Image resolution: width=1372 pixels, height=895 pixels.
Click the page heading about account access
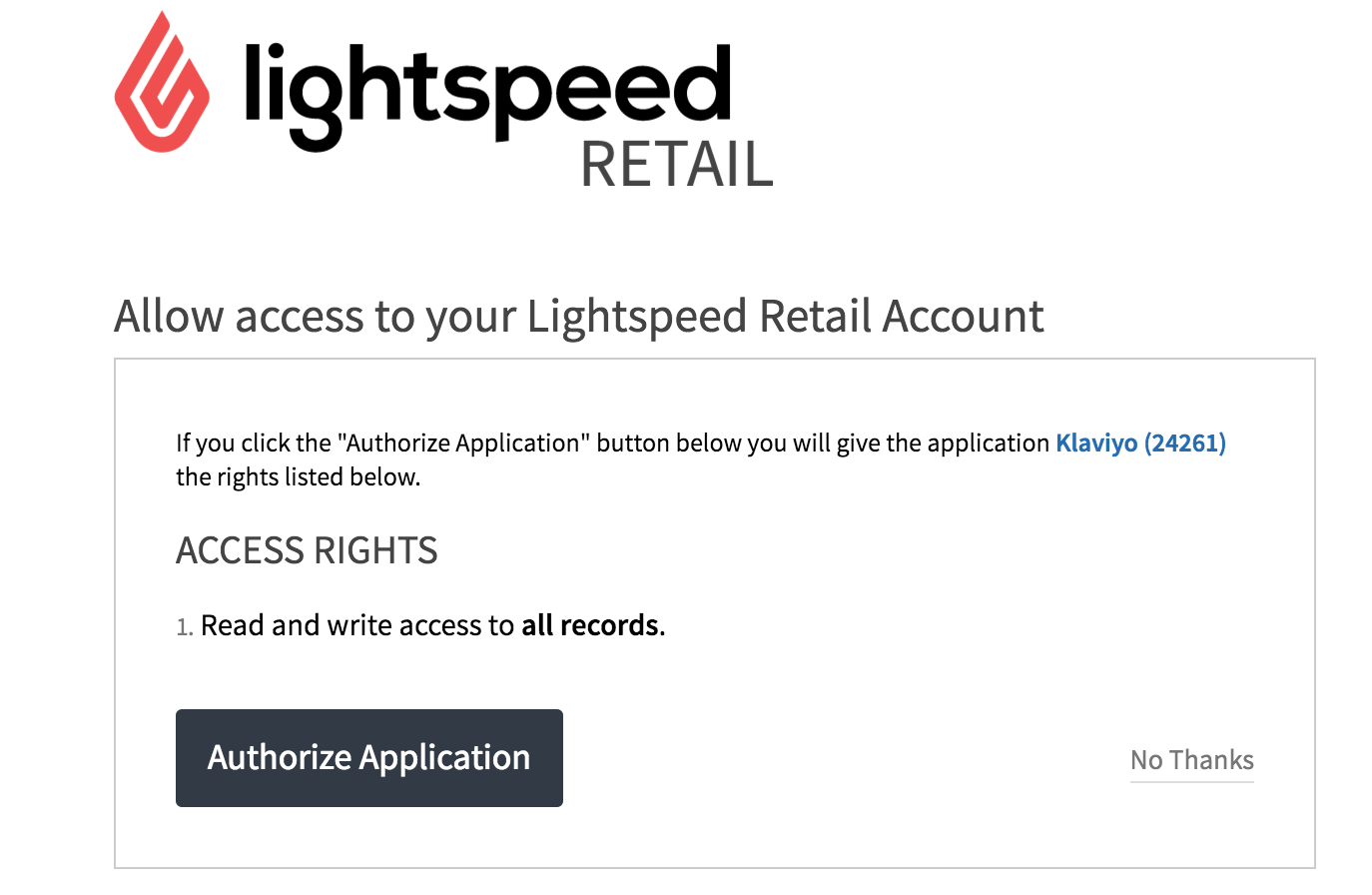click(x=579, y=316)
